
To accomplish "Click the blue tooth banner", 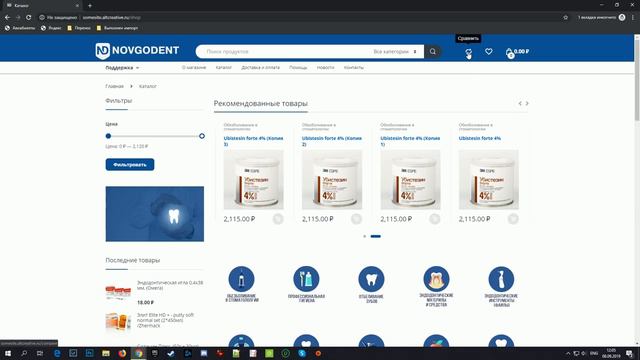I will (155, 214).
